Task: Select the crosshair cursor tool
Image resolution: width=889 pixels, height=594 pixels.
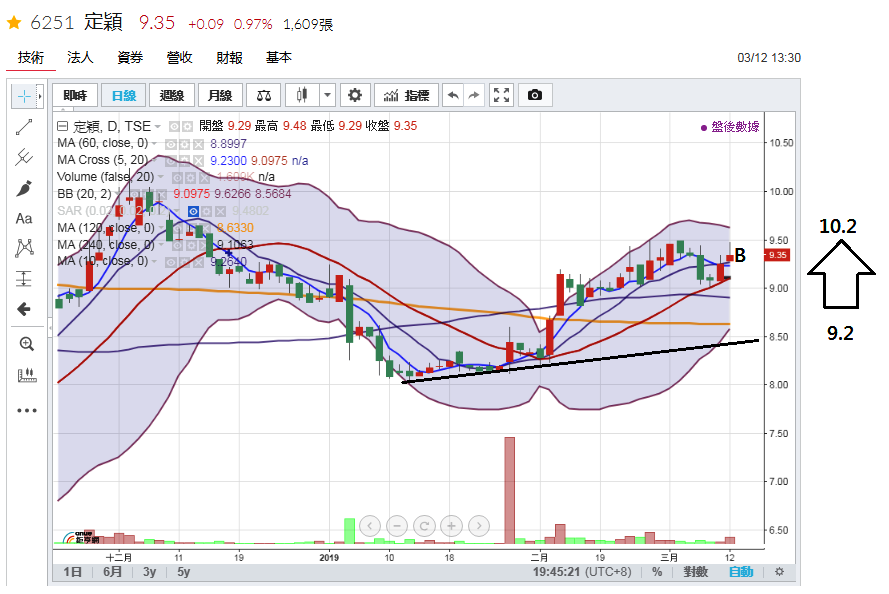Action: [x=24, y=97]
